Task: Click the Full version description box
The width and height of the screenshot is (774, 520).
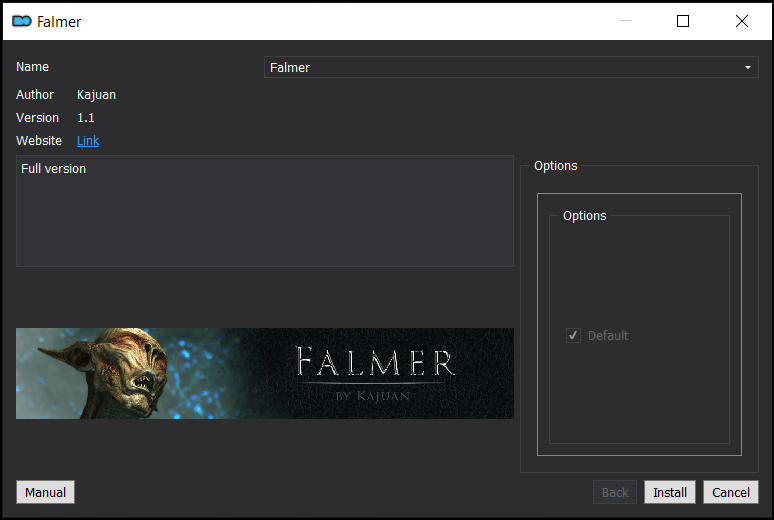Action: tap(265, 211)
